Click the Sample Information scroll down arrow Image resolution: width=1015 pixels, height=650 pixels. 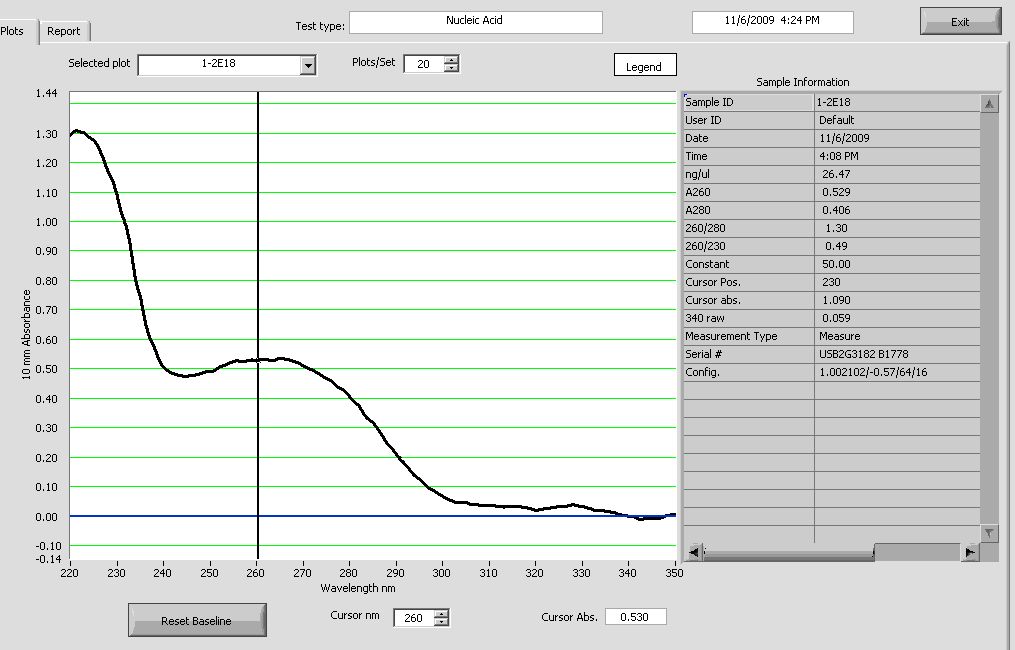(x=989, y=533)
